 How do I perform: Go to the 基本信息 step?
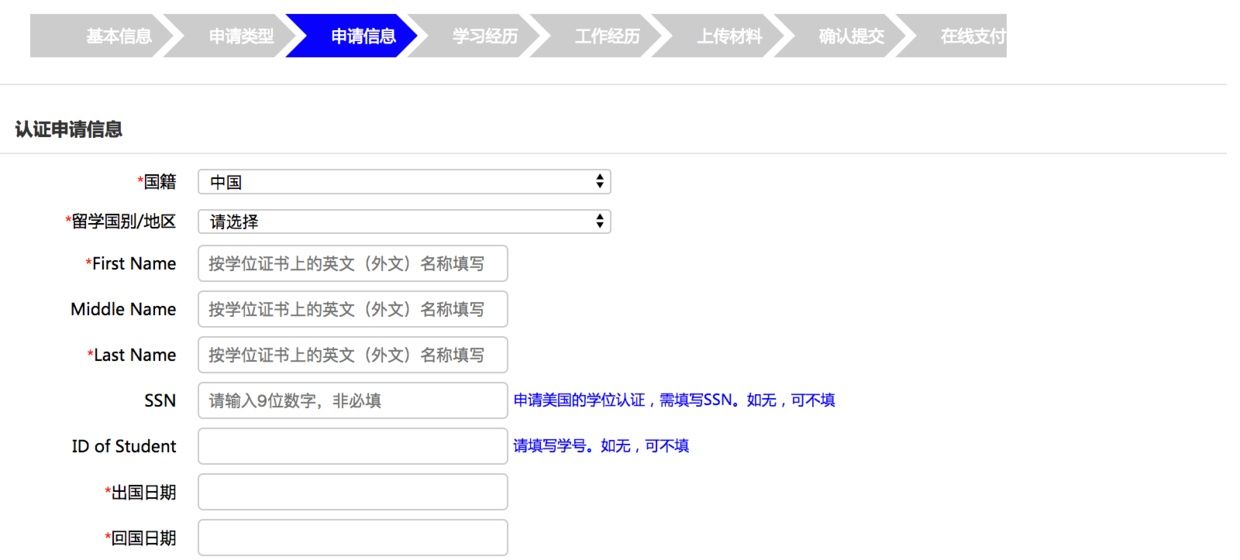pyautogui.click(x=118, y=37)
